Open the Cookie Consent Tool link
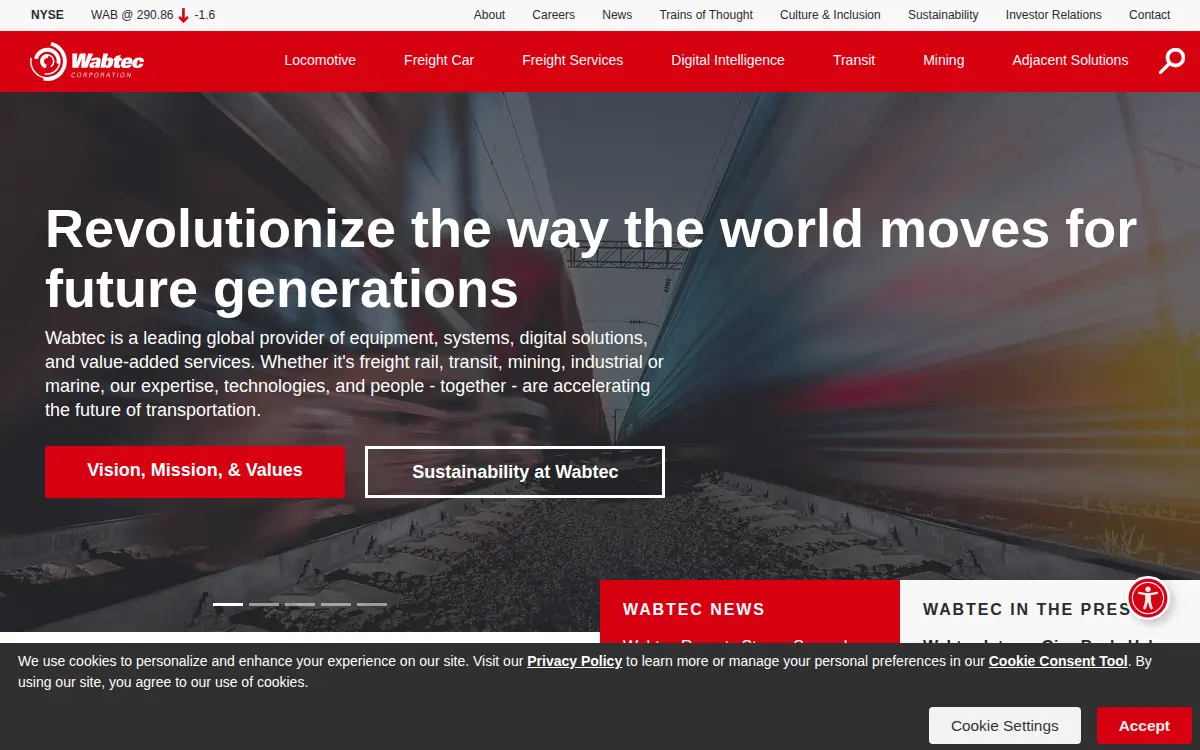 [x=1058, y=661]
